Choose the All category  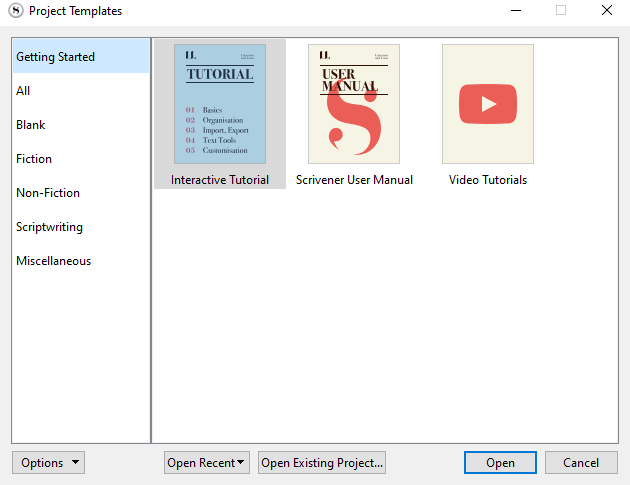click(x=81, y=91)
